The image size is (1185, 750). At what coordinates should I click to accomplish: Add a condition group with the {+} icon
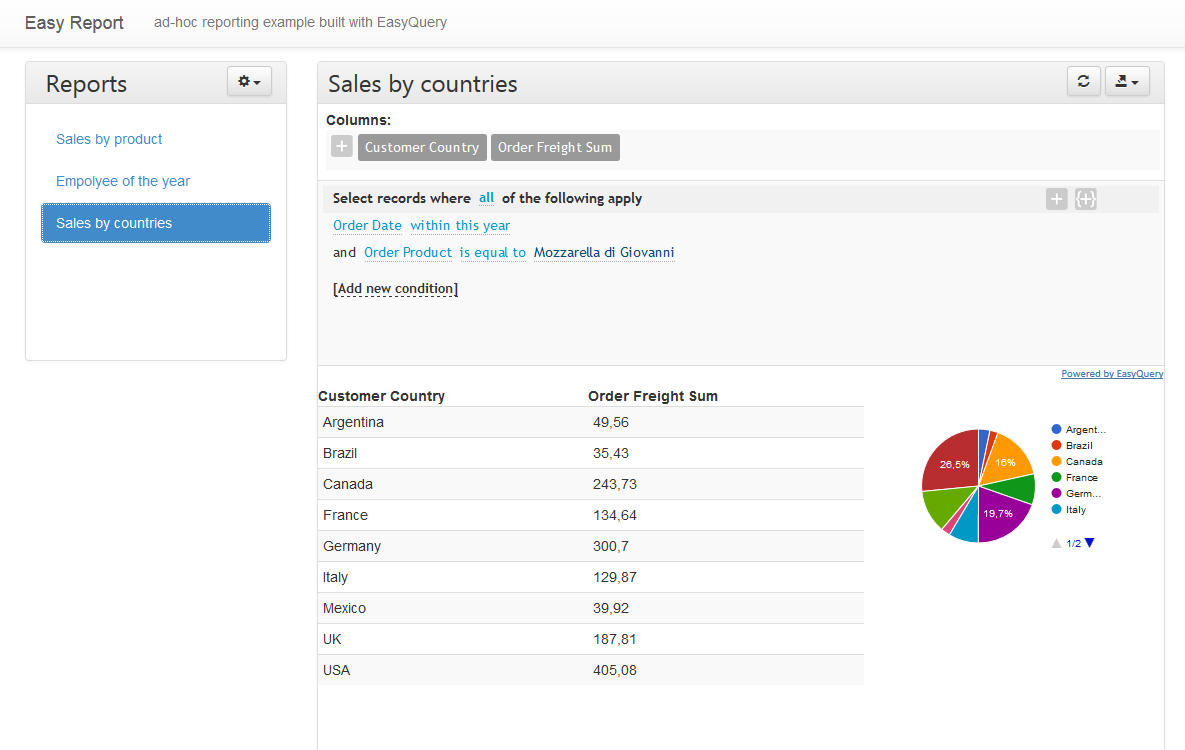1086,198
